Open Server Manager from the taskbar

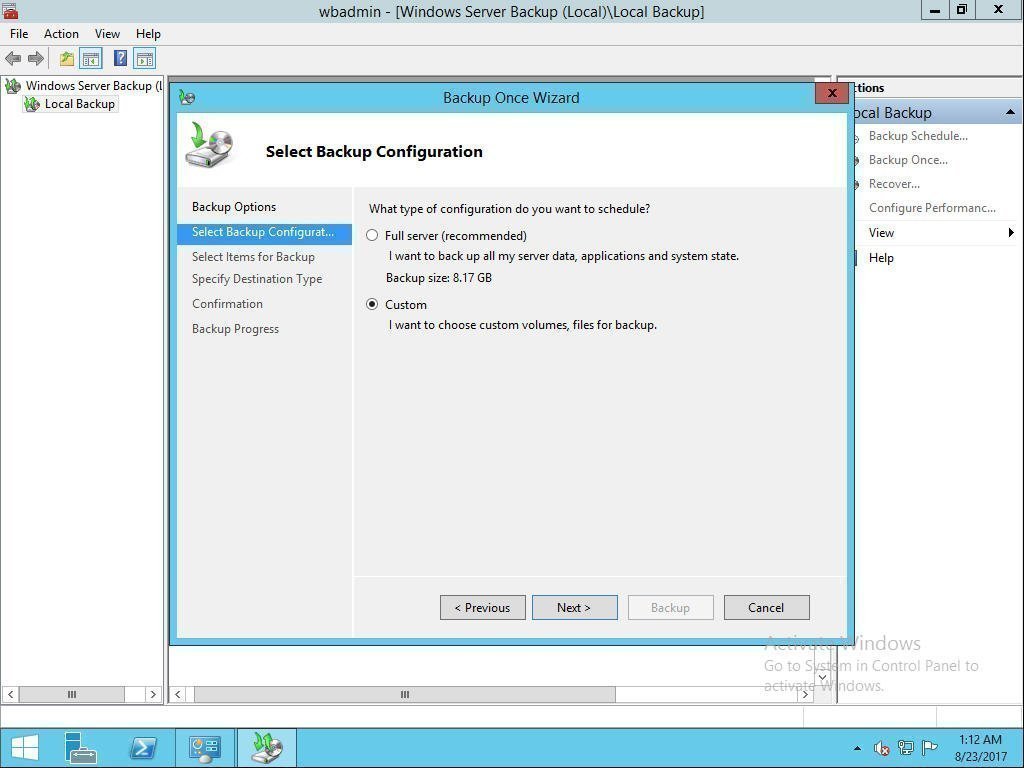coord(81,748)
